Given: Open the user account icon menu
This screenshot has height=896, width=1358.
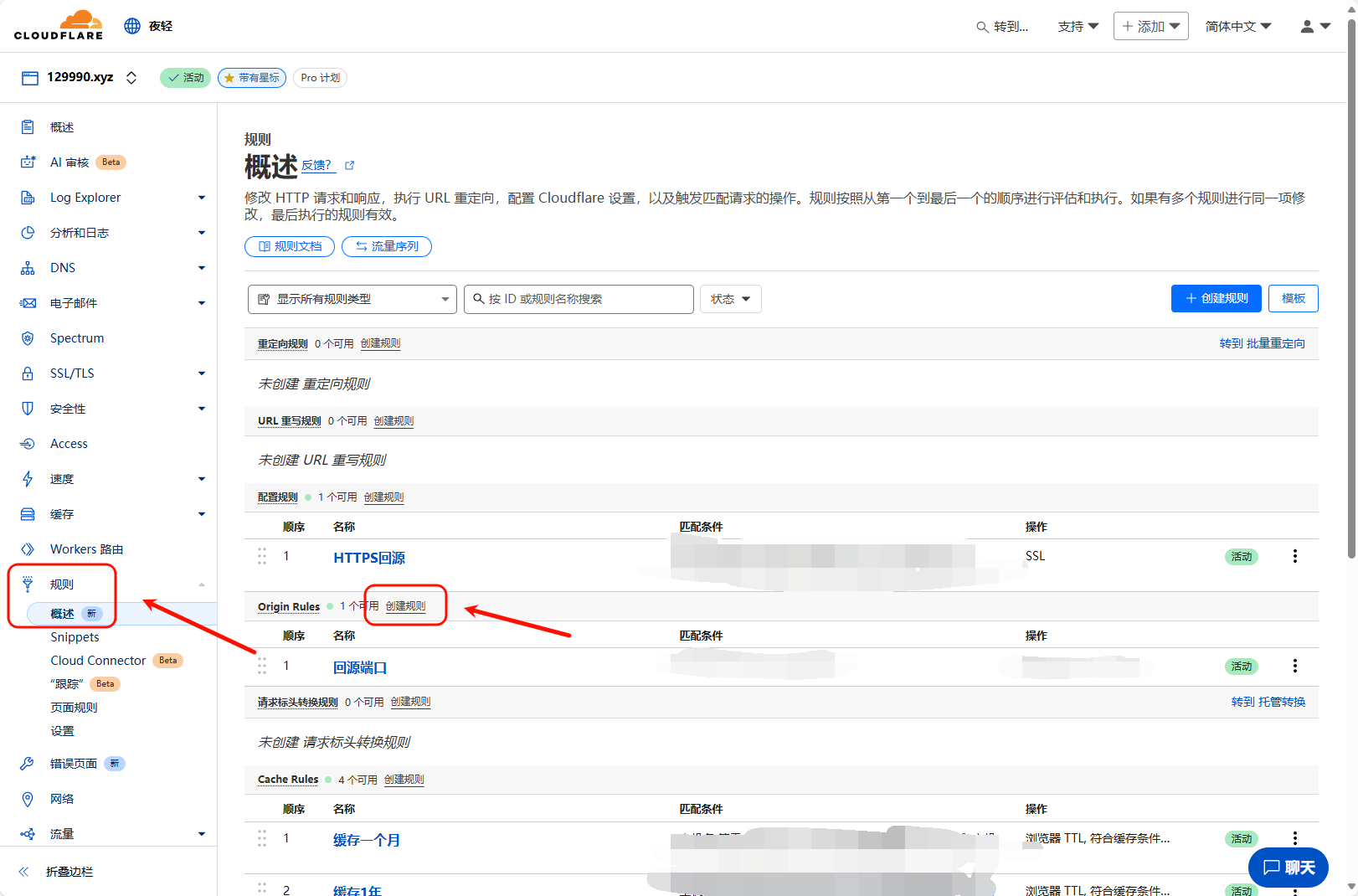Looking at the screenshot, I should 1314,27.
